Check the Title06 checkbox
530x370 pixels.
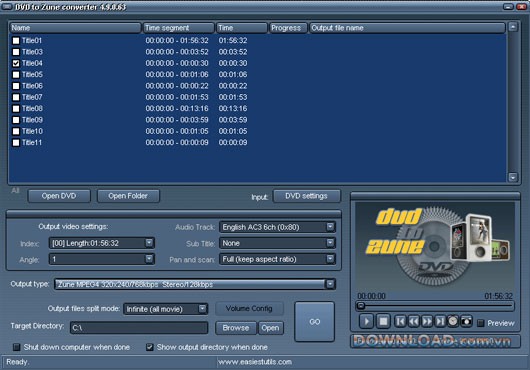point(16,86)
